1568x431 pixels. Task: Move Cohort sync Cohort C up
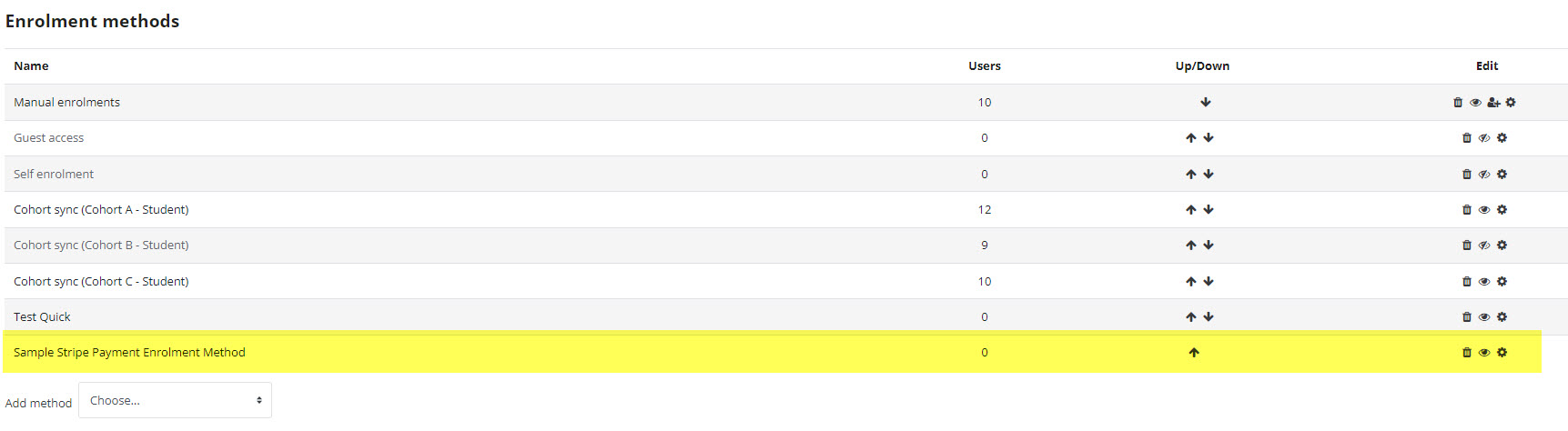1190,282
